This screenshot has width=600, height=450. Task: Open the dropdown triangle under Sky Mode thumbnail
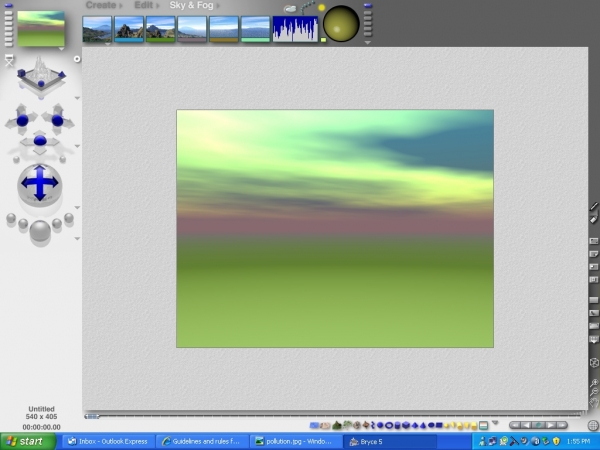point(108,44)
